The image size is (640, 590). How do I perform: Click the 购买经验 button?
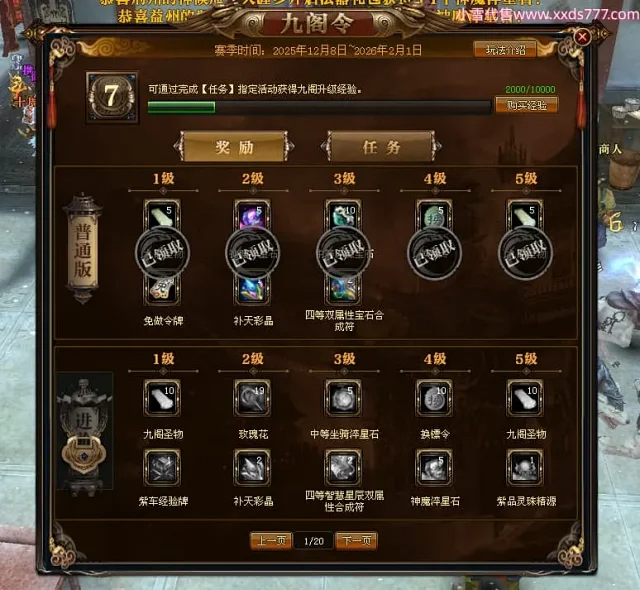point(527,105)
